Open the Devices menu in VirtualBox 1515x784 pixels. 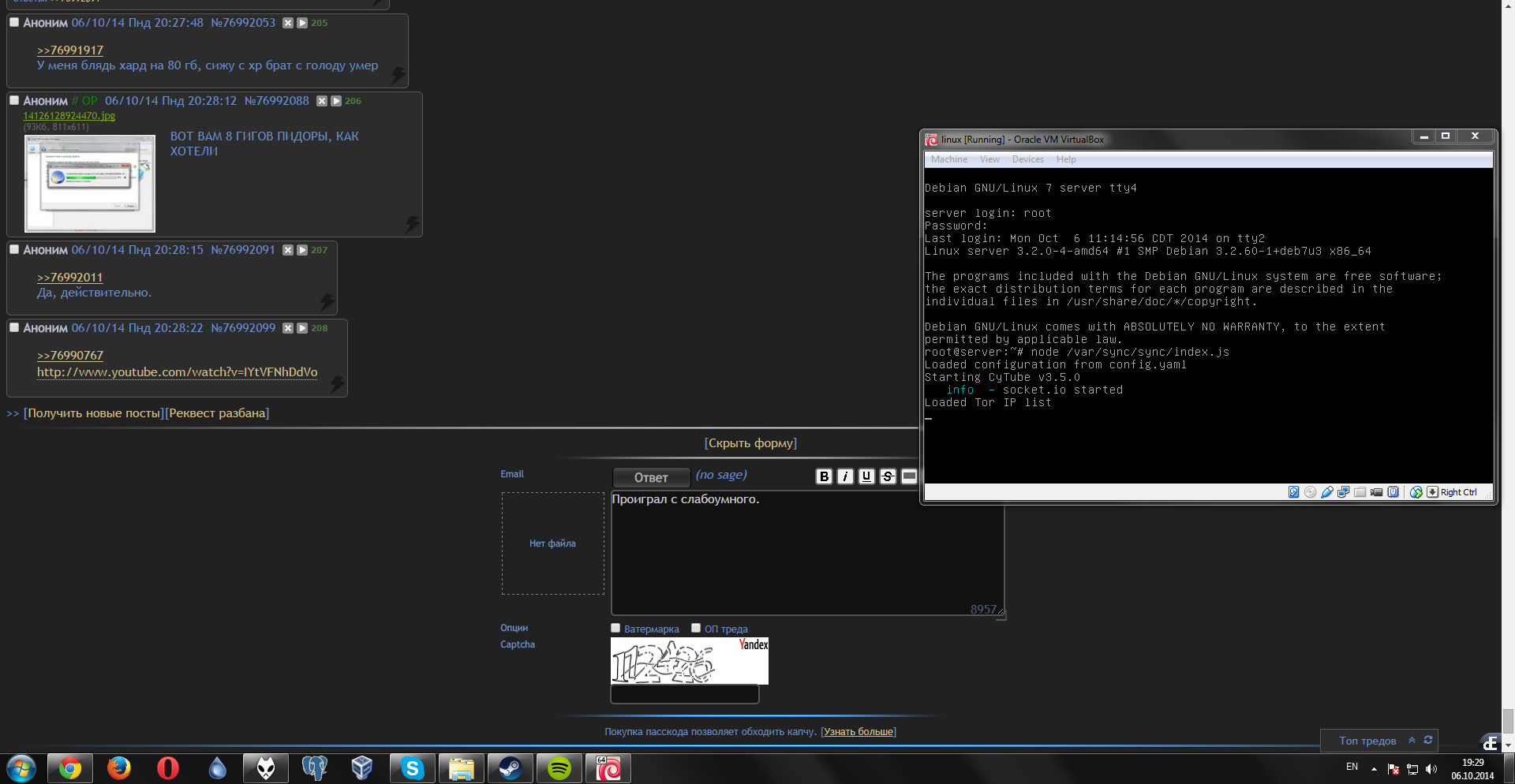pos(1027,159)
